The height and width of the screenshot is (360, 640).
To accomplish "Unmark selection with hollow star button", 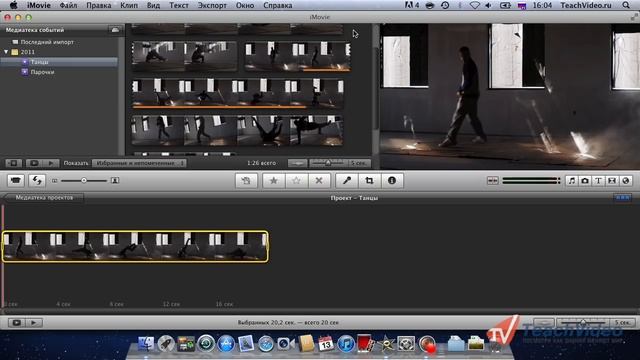I will click(x=296, y=180).
